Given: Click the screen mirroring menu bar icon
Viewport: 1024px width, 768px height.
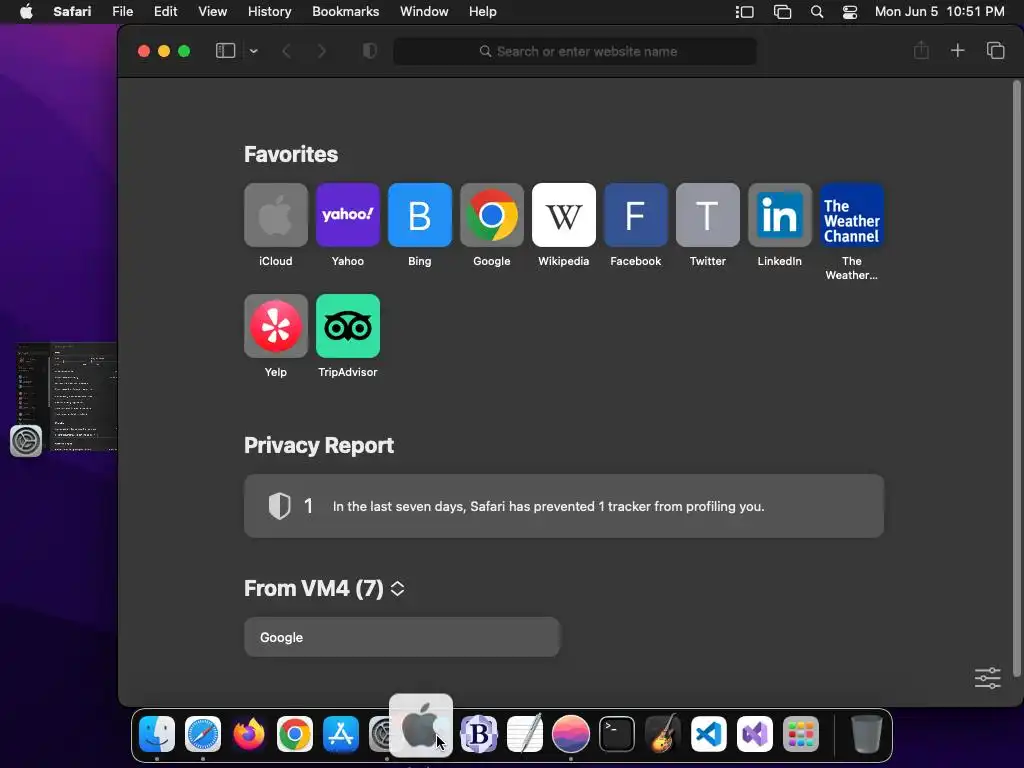Looking at the screenshot, I should 782,12.
